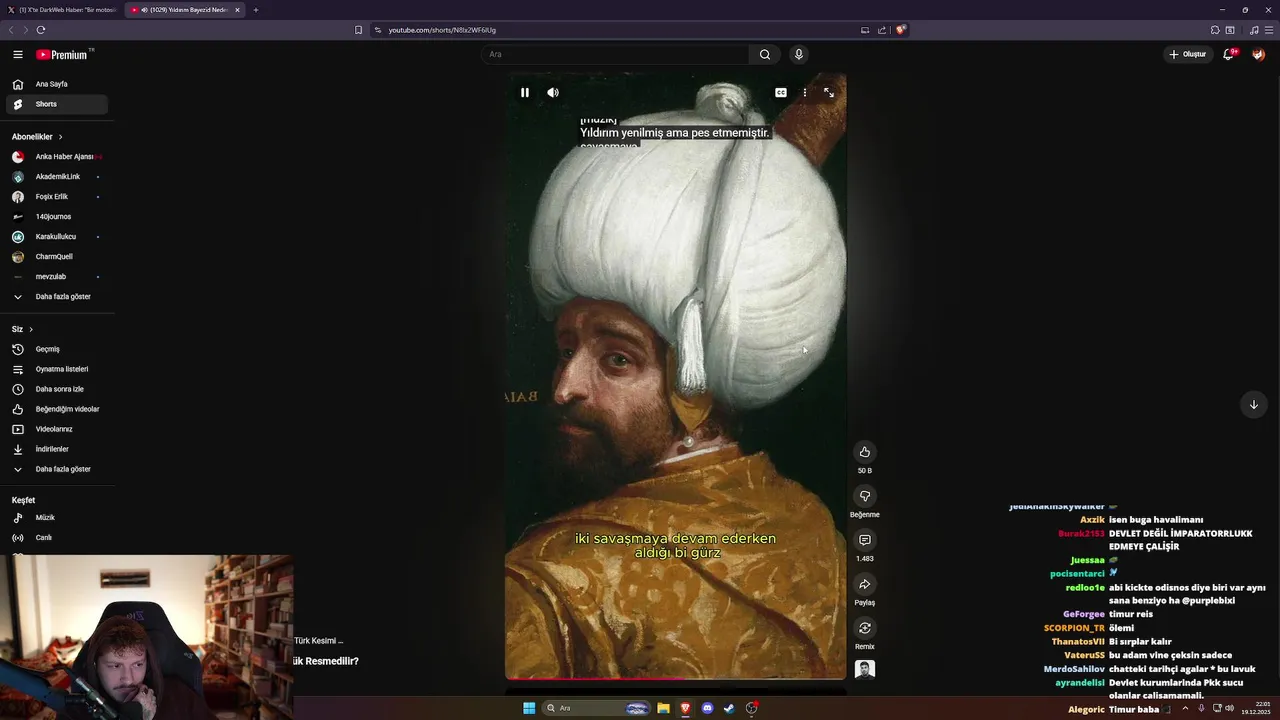The height and width of the screenshot is (720, 1280).
Task: Open Karakullukcu channel subscription
Action: click(x=57, y=237)
